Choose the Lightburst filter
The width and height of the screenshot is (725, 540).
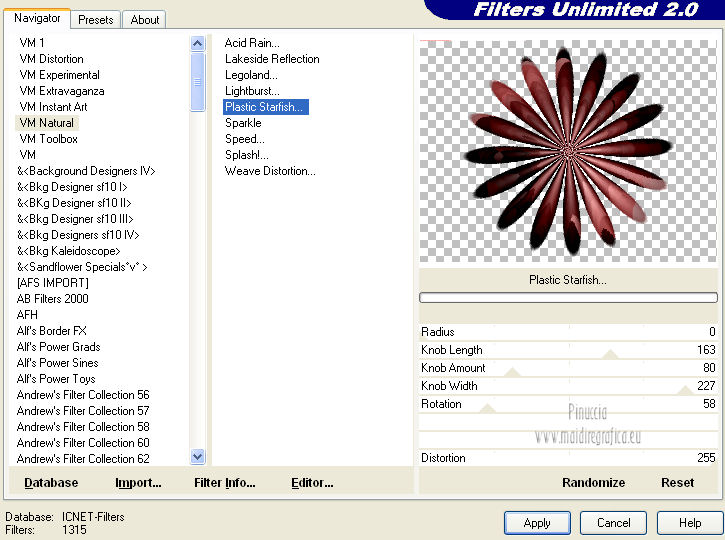point(252,91)
